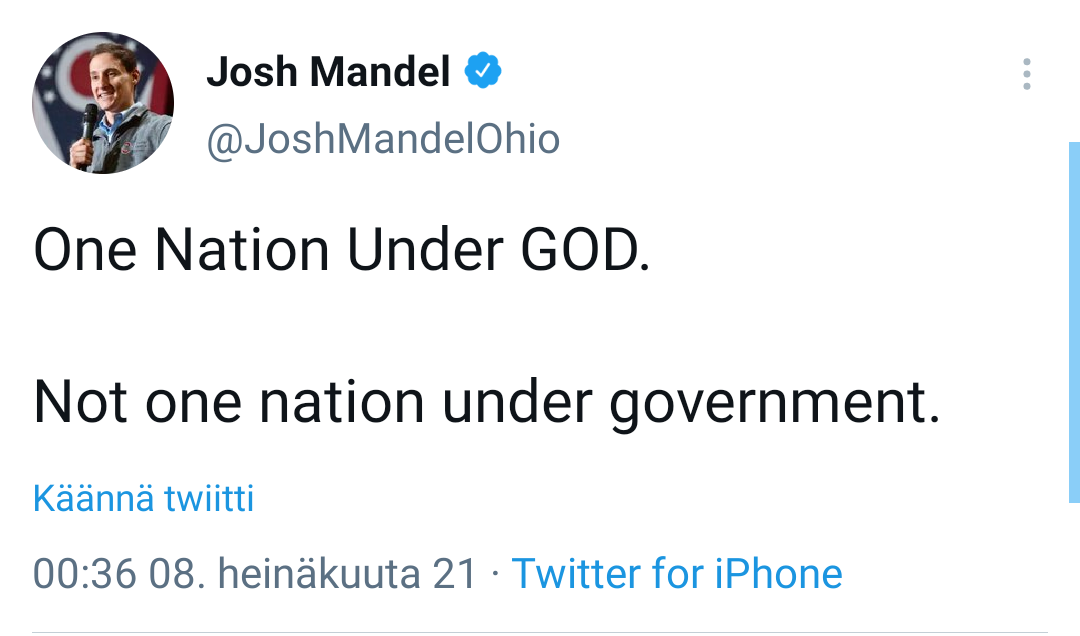This screenshot has height=636, width=1080.
Task: Open the Twitter for iPhone source link
Action: pos(677,574)
